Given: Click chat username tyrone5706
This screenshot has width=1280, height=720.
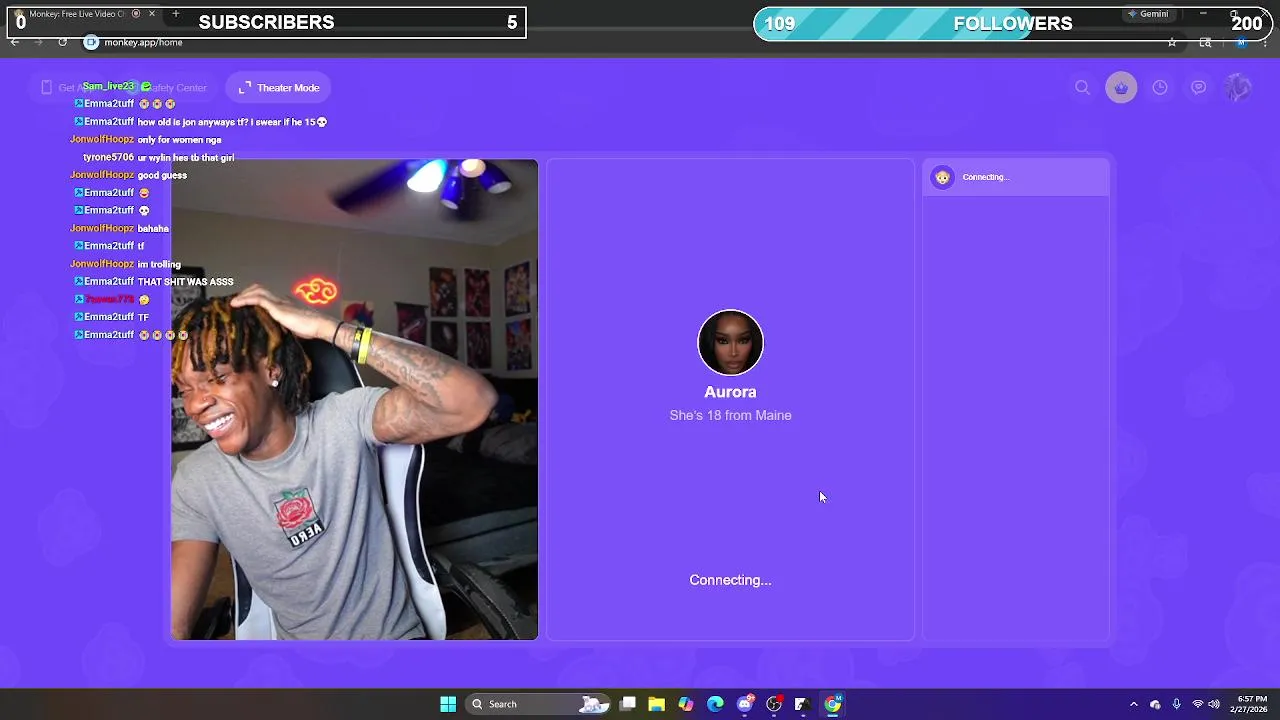Looking at the screenshot, I should (108, 158).
